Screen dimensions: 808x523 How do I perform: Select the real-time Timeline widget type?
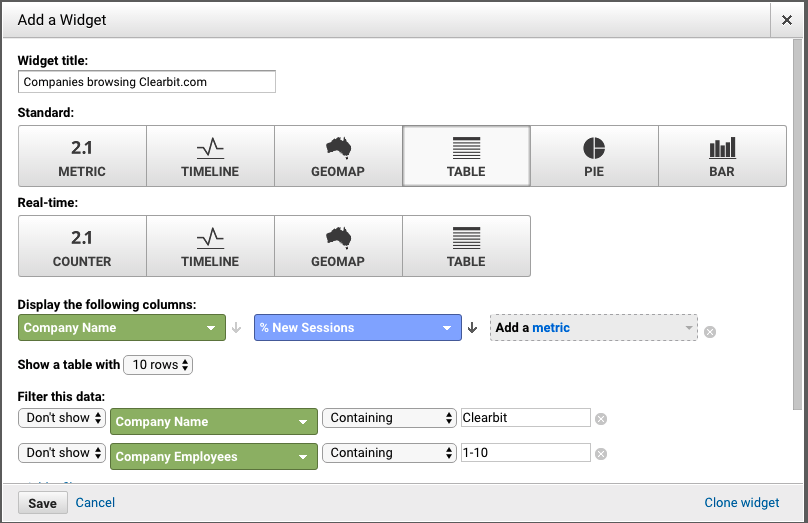[210, 246]
